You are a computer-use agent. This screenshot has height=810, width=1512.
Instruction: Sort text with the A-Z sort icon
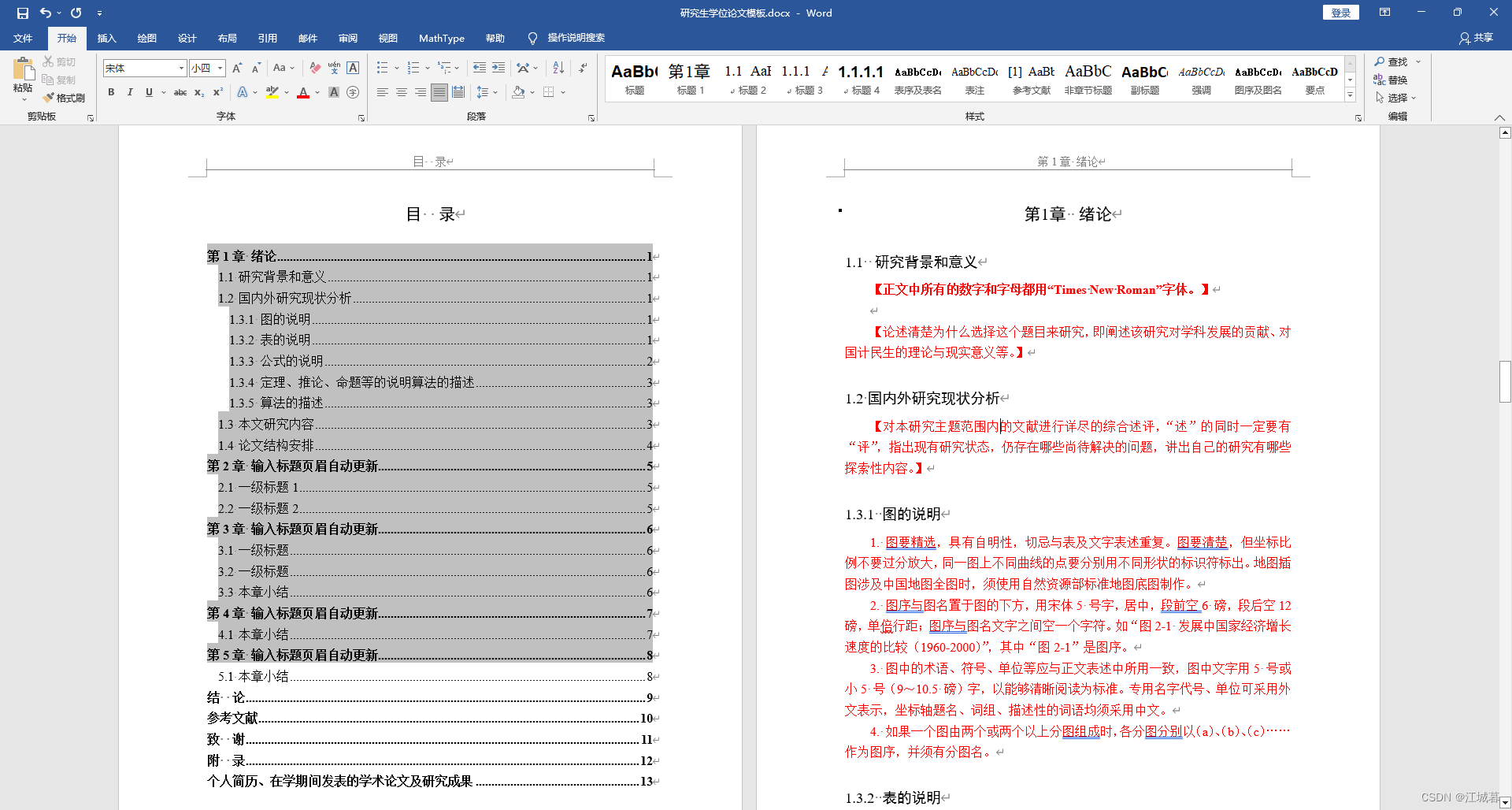(558, 69)
